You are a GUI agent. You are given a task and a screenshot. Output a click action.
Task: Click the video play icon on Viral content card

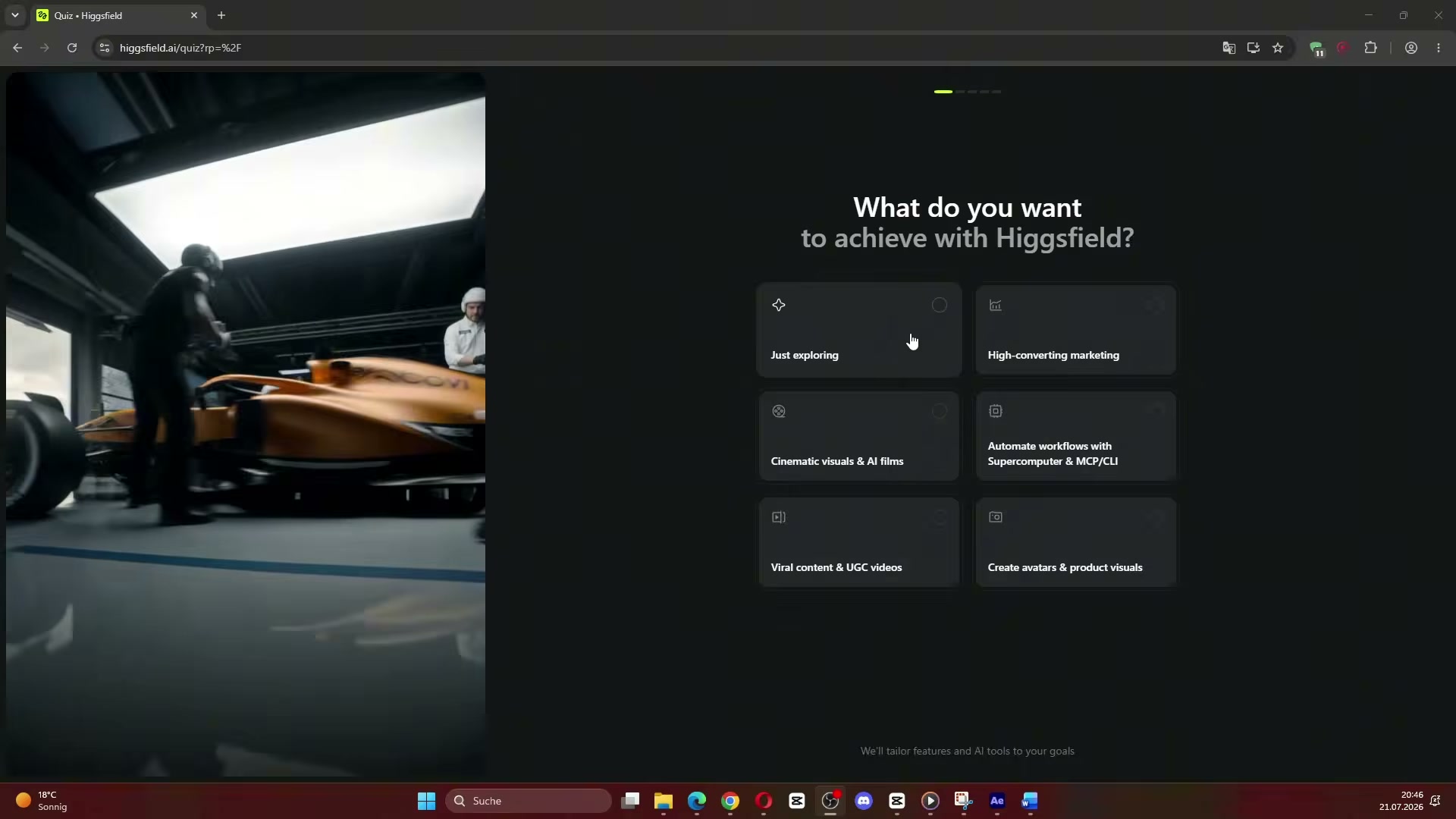779,517
